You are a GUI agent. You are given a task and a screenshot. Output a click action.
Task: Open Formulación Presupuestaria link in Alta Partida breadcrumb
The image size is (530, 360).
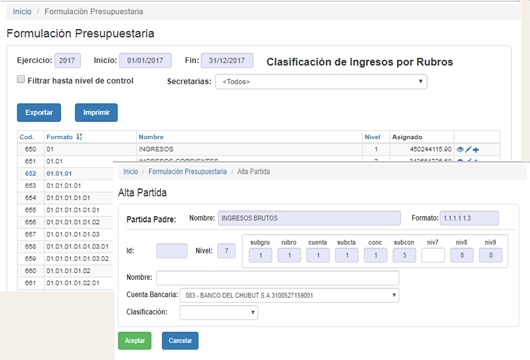pyautogui.click(x=188, y=171)
